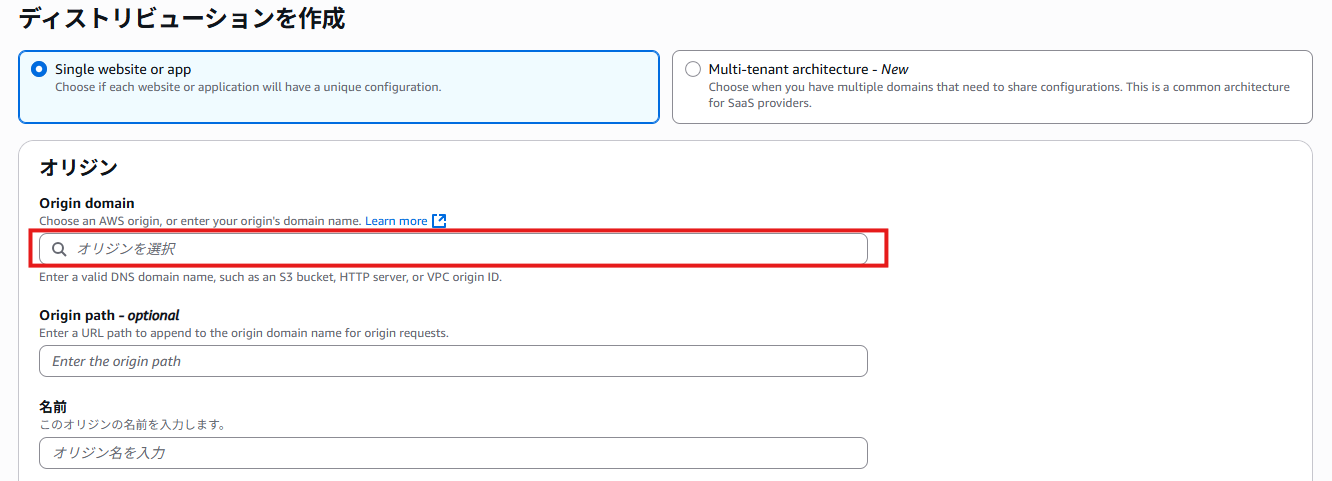This screenshot has height=481, width=1332.
Task: Click the magnifier icon in Origin domain field
Action: (x=60, y=249)
